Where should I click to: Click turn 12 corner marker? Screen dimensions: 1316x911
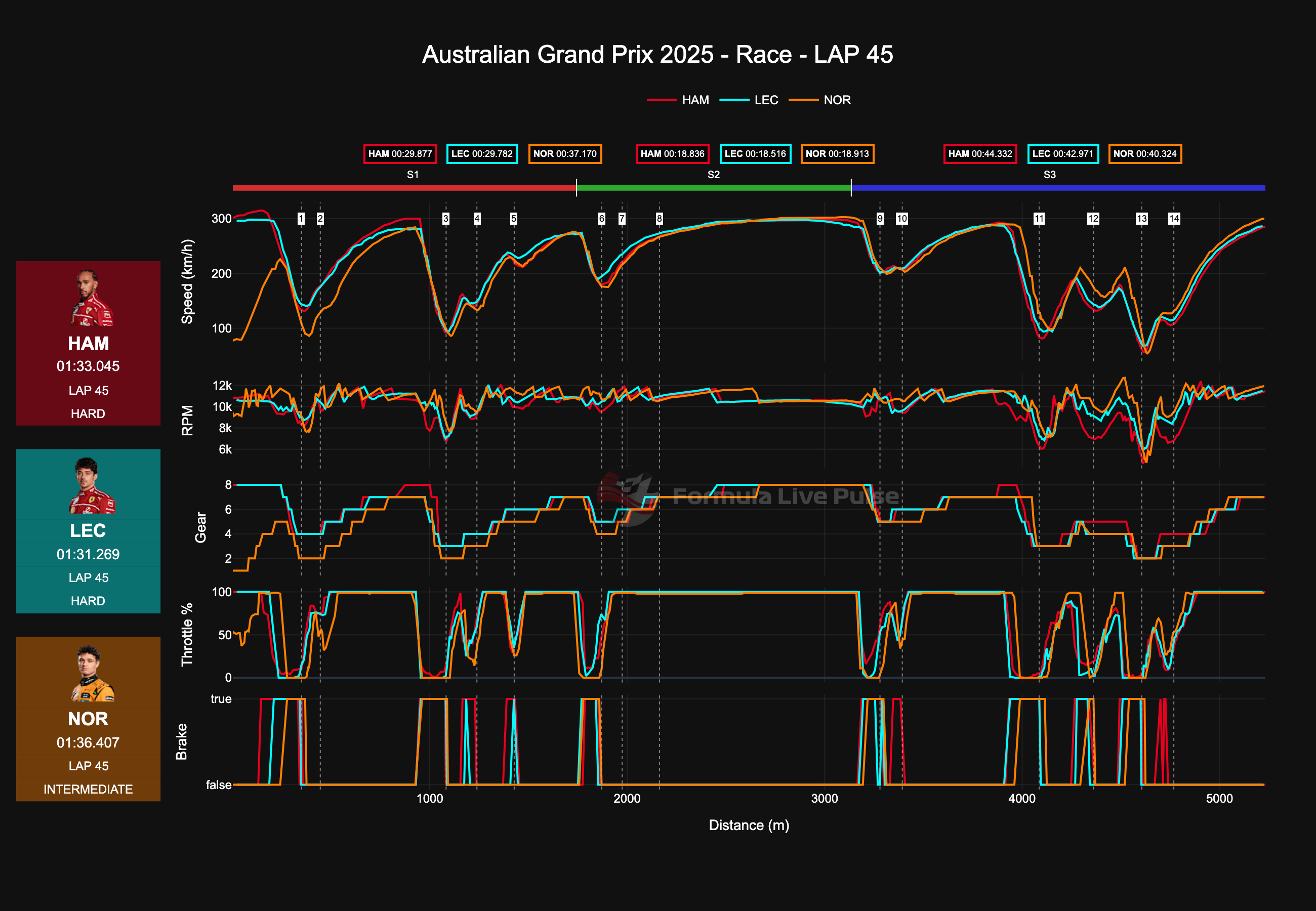(1093, 219)
